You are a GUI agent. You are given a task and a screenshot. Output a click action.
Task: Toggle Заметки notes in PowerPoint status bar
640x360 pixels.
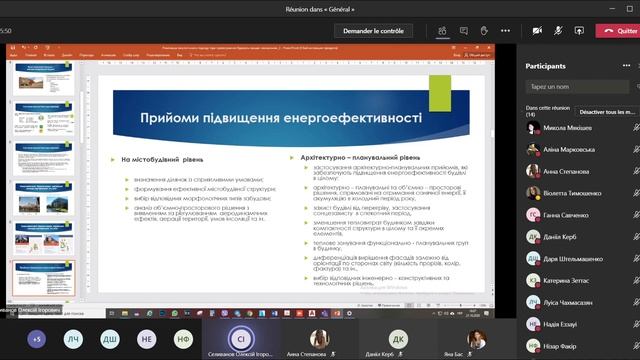(x=365, y=305)
